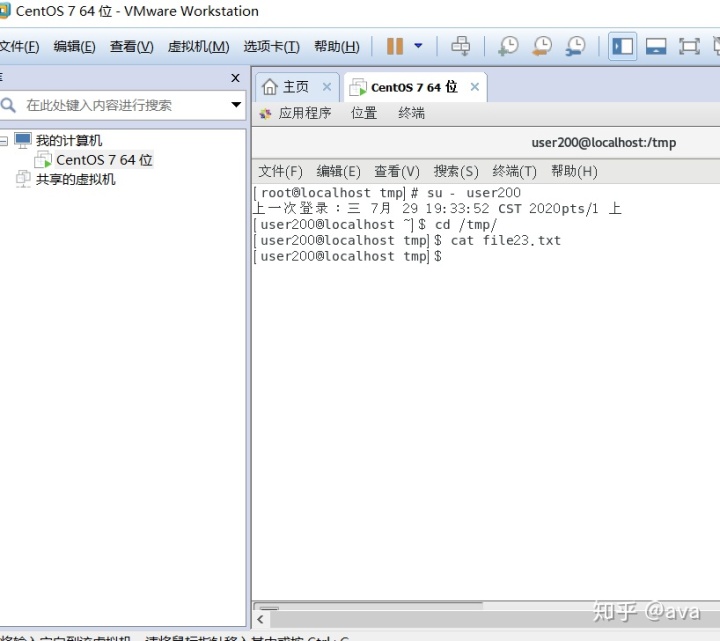Click the VM horizontal scrollbar track
The width and height of the screenshot is (720, 641).
494,619
